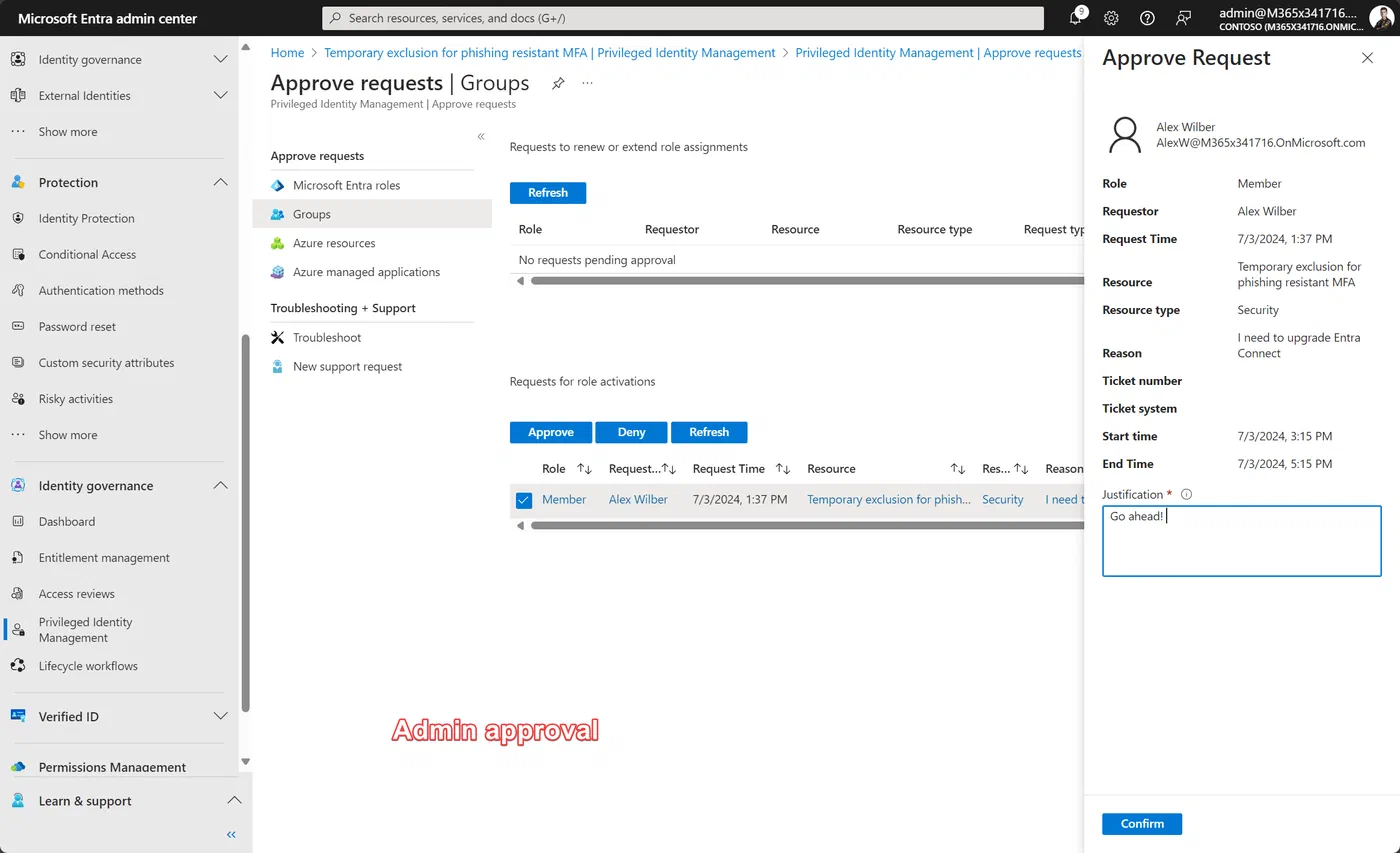Select Microsoft Entra roles menu item
Image resolution: width=1400 pixels, height=853 pixels.
coord(372,185)
